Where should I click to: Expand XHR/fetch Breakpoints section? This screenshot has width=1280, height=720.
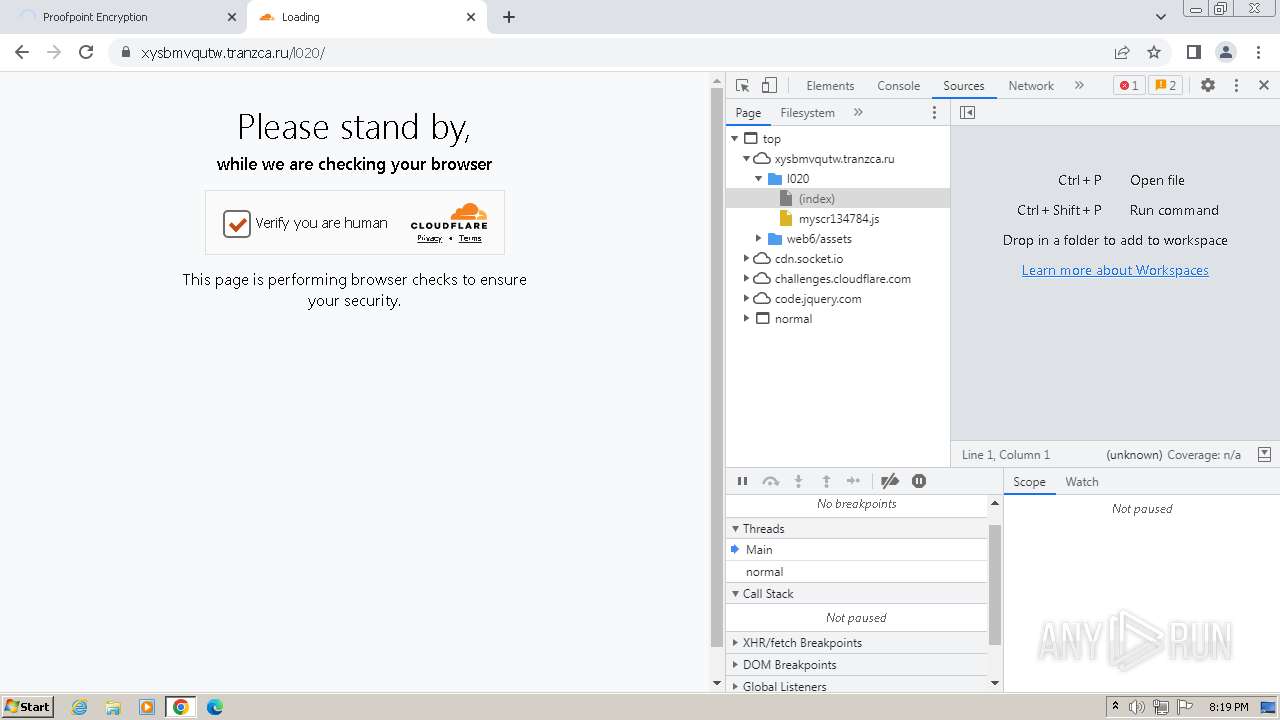(857, 643)
